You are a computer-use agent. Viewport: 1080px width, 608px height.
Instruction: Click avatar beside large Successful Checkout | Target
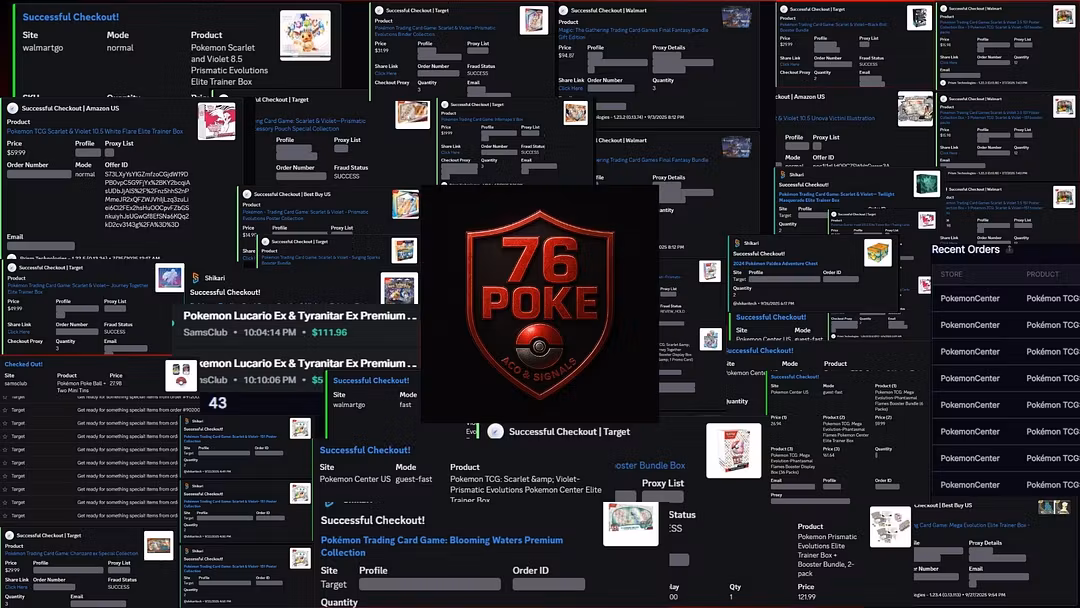495,432
